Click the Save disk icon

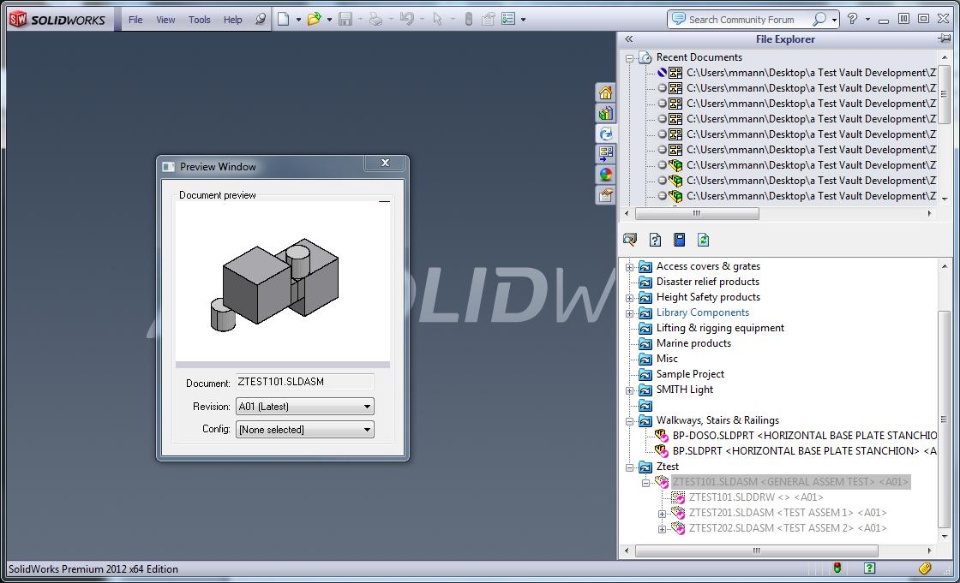tap(345, 20)
